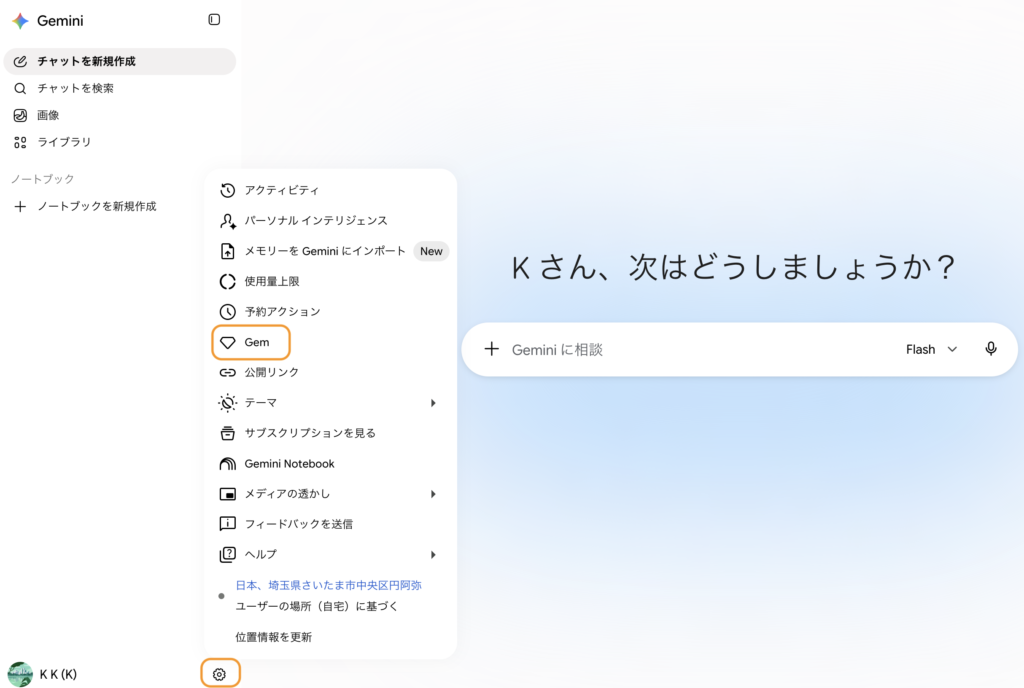Click the memory import file icon
Image resolution: width=1024 pixels, height=688 pixels.
coord(227,251)
